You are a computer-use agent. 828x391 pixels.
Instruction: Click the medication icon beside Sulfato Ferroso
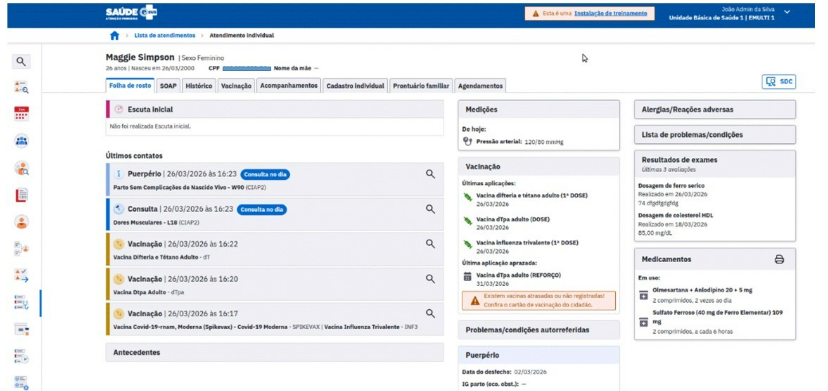coord(643,322)
